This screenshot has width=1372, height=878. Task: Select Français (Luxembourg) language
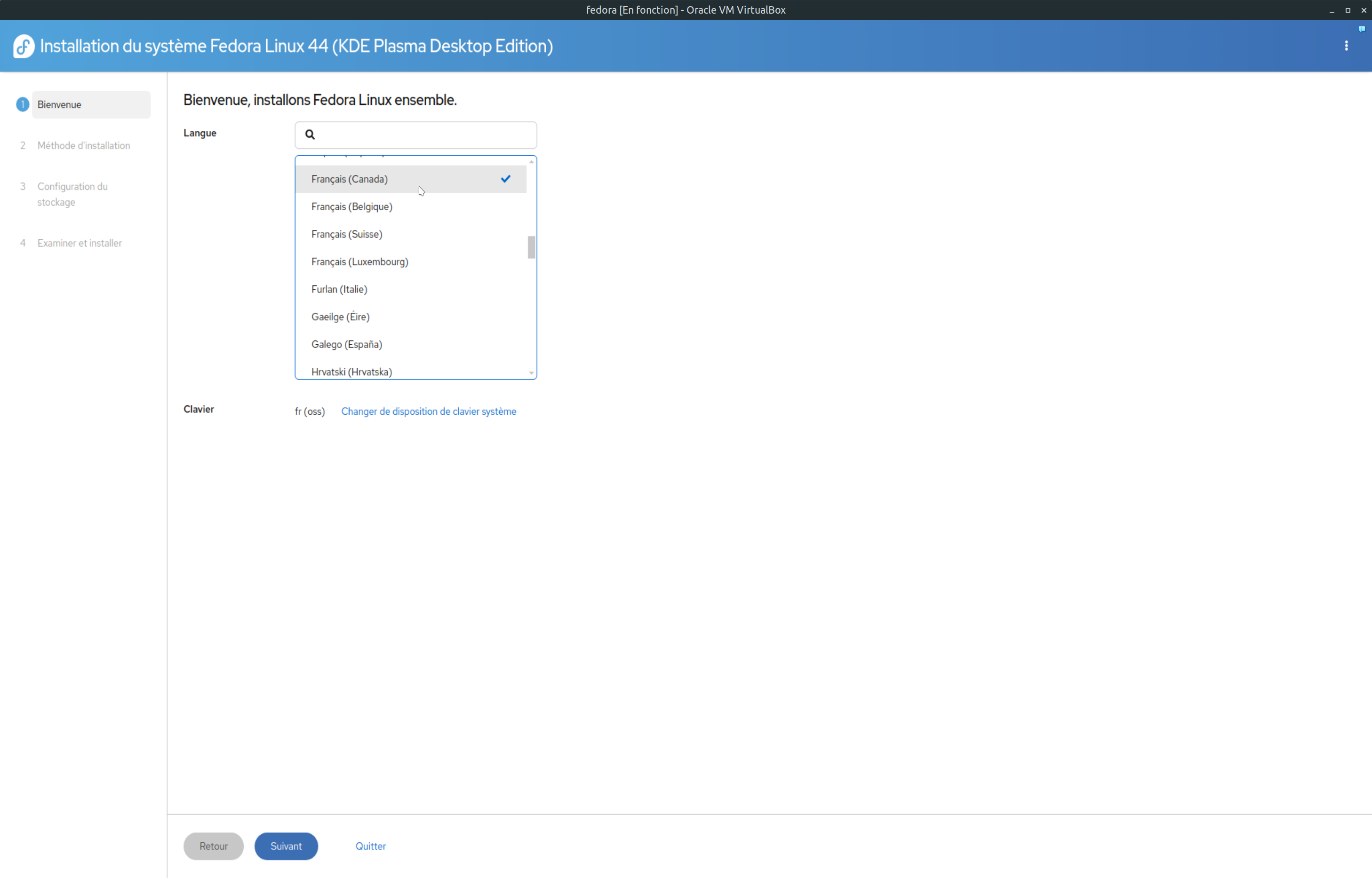pyautogui.click(x=411, y=261)
